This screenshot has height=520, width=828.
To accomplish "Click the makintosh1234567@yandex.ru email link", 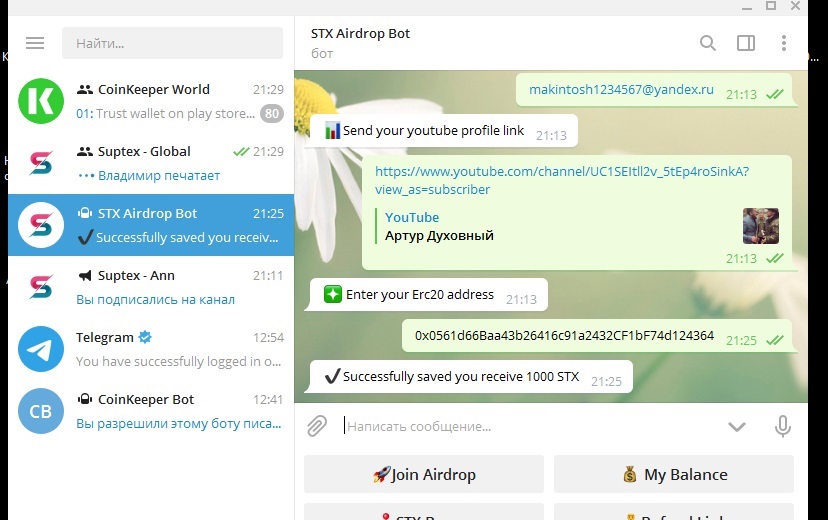I will coord(621,89).
